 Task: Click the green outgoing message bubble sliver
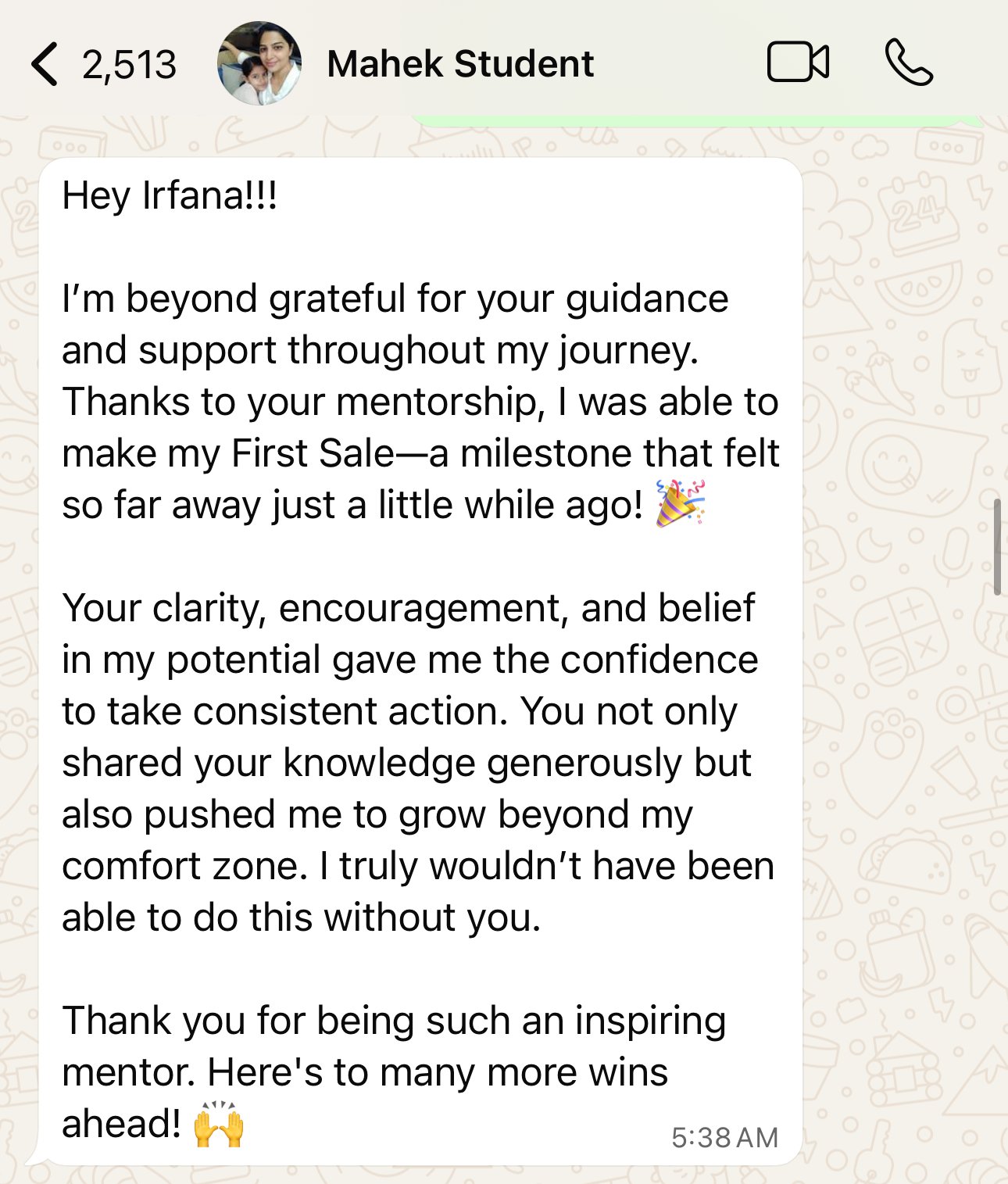click(695, 121)
